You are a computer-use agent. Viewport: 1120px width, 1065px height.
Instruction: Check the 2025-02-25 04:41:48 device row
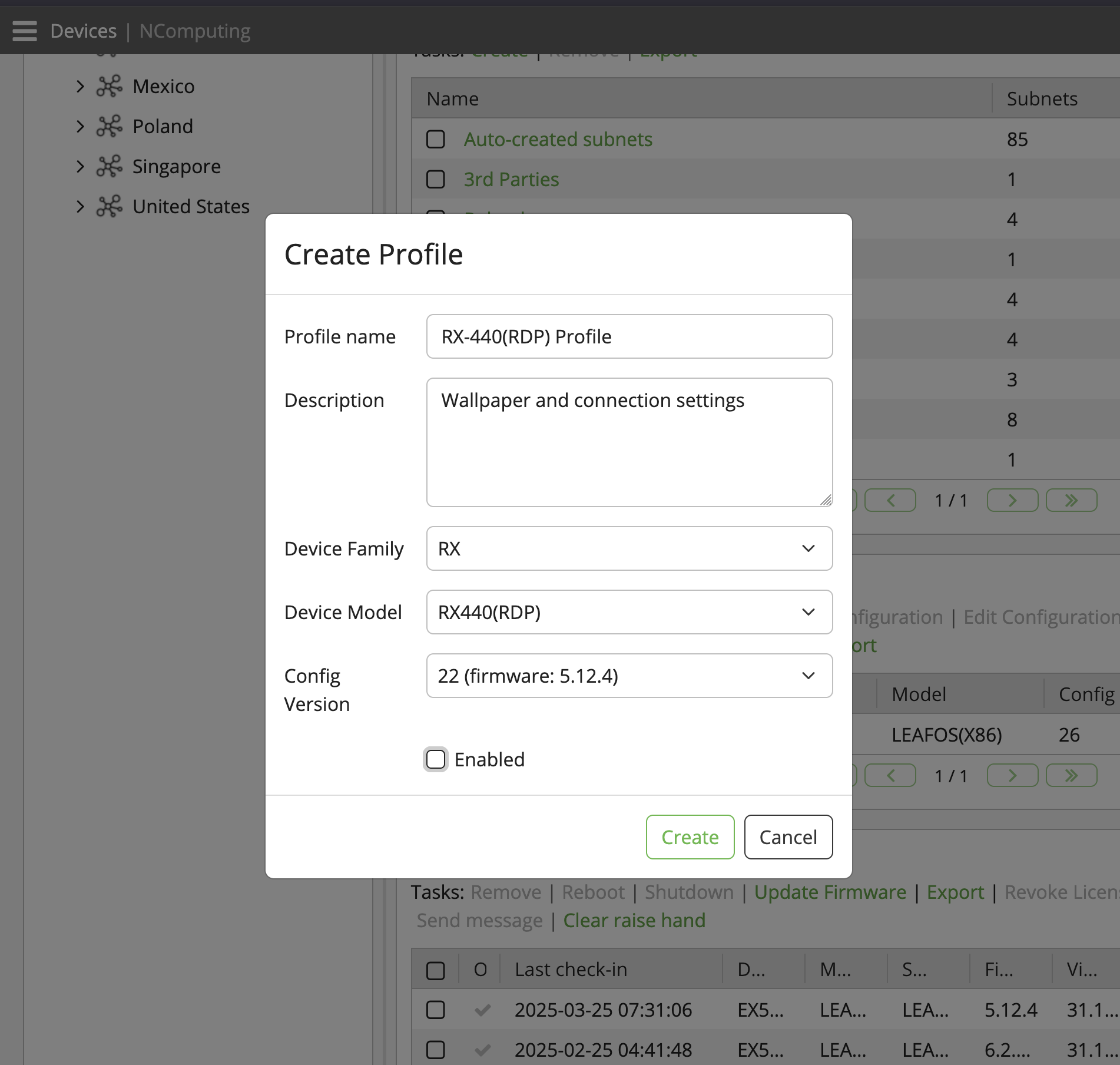436,1050
